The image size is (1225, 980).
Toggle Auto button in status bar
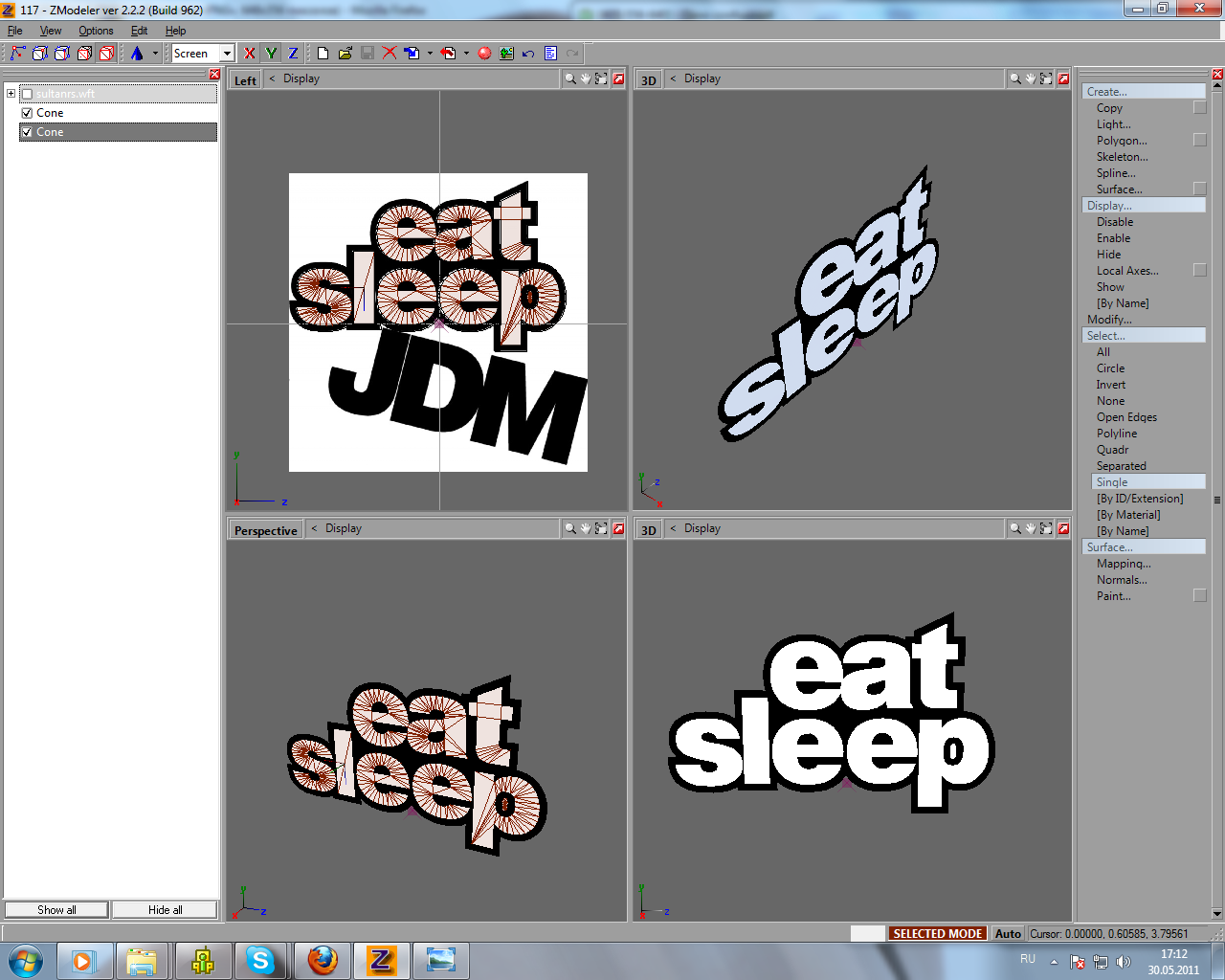click(x=1008, y=933)
